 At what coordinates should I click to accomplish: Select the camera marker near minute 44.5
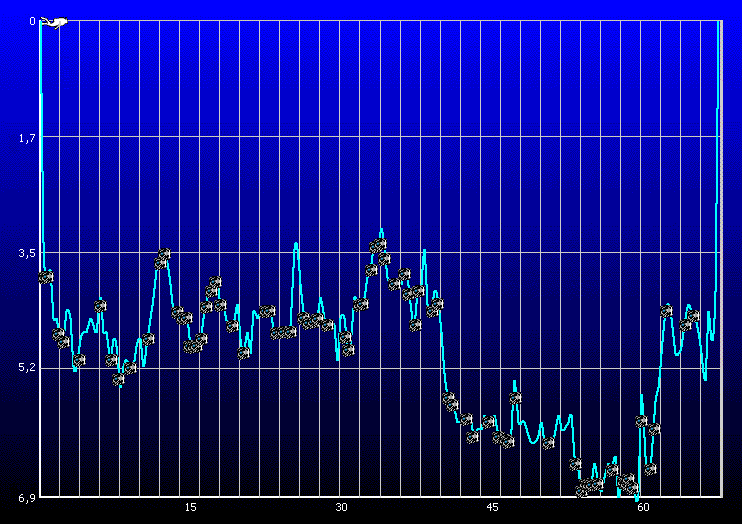tap(489, 421)
